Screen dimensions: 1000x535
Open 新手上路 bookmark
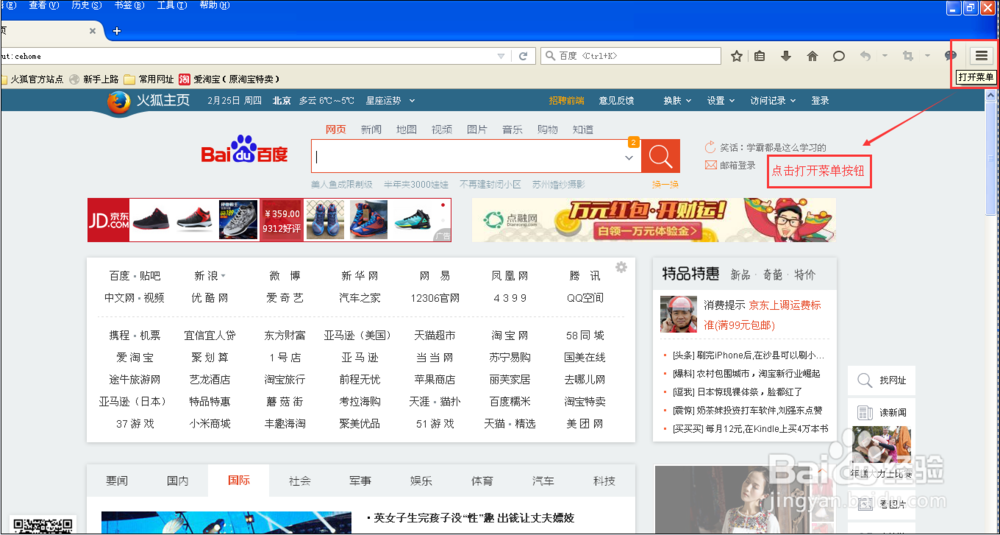(94, 79)
